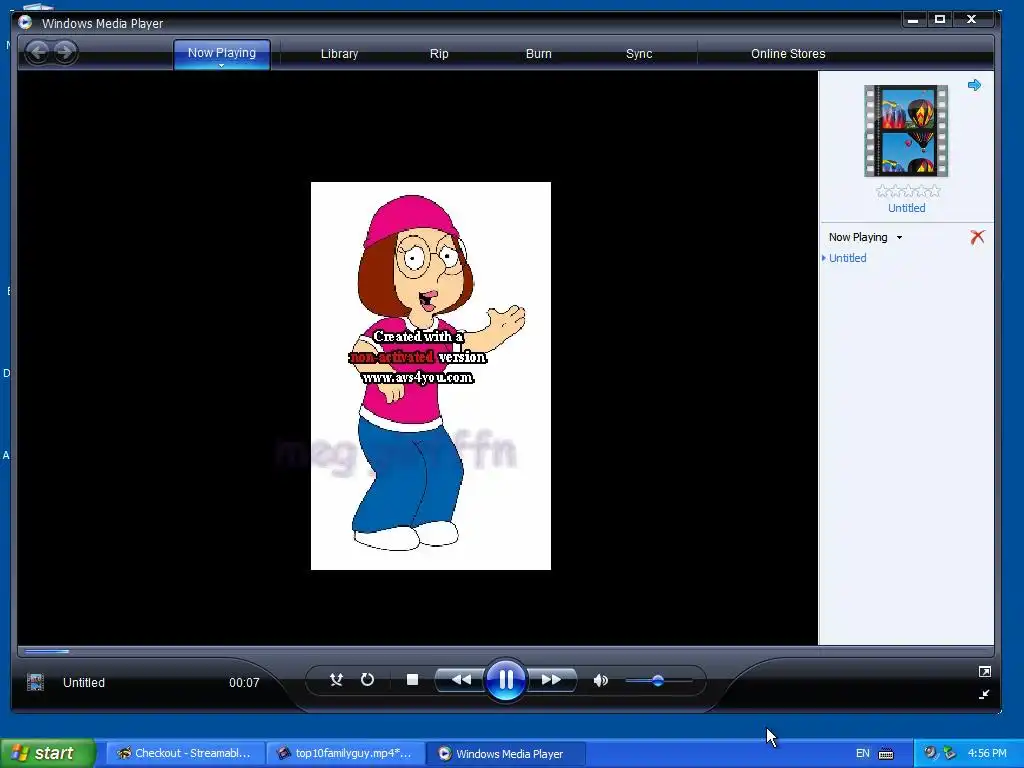The width and height of the screenshot is (1024, 768).
Task: Click the EN language indicator
Action: click(x=863, y=754)
